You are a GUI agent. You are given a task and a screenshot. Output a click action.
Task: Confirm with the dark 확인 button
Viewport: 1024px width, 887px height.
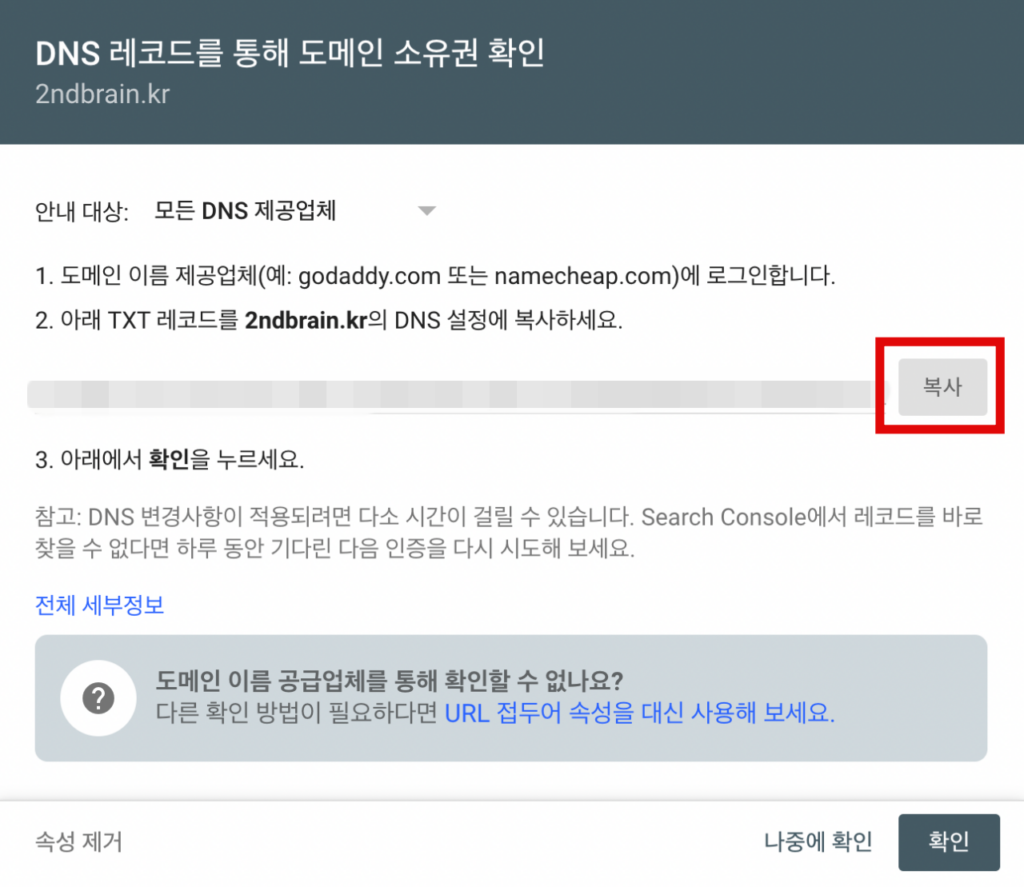949,842
